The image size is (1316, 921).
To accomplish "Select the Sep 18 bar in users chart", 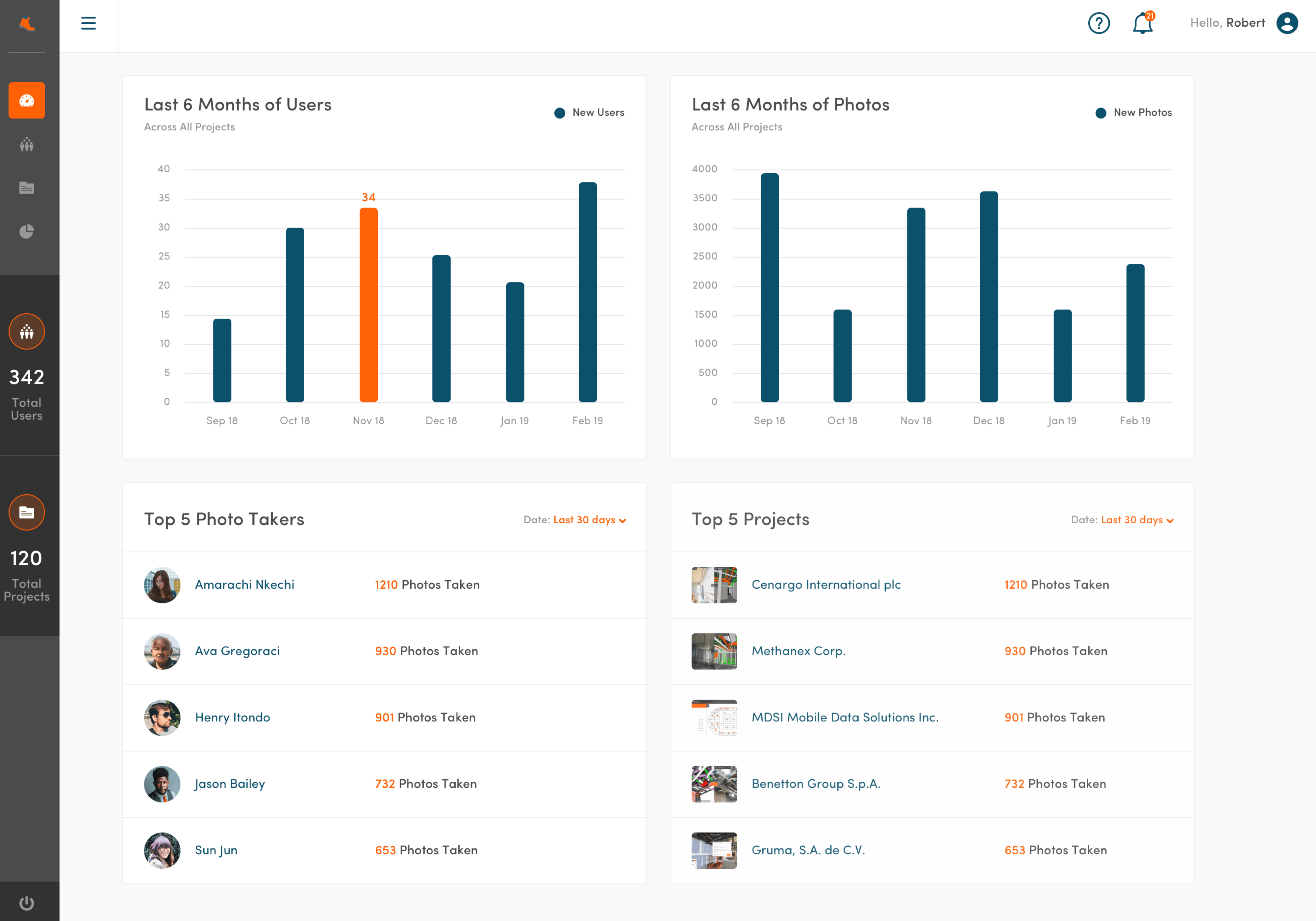I will point(222,361).
